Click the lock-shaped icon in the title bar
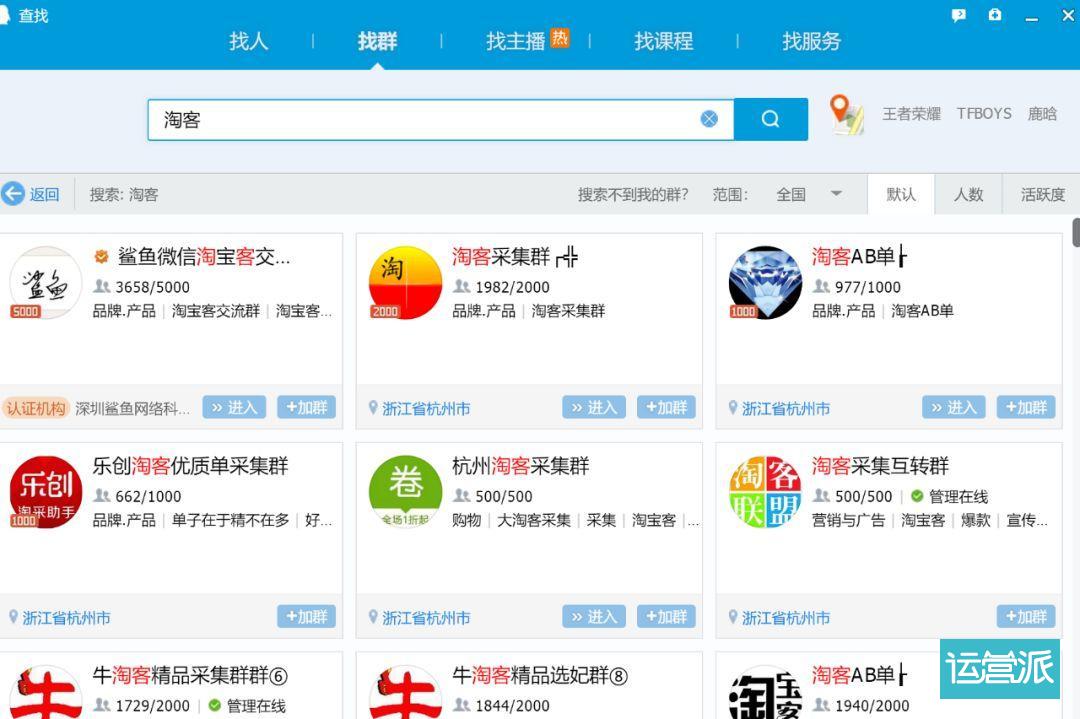This screenshot has height=719, width=1080. click(x=995, y=14)
